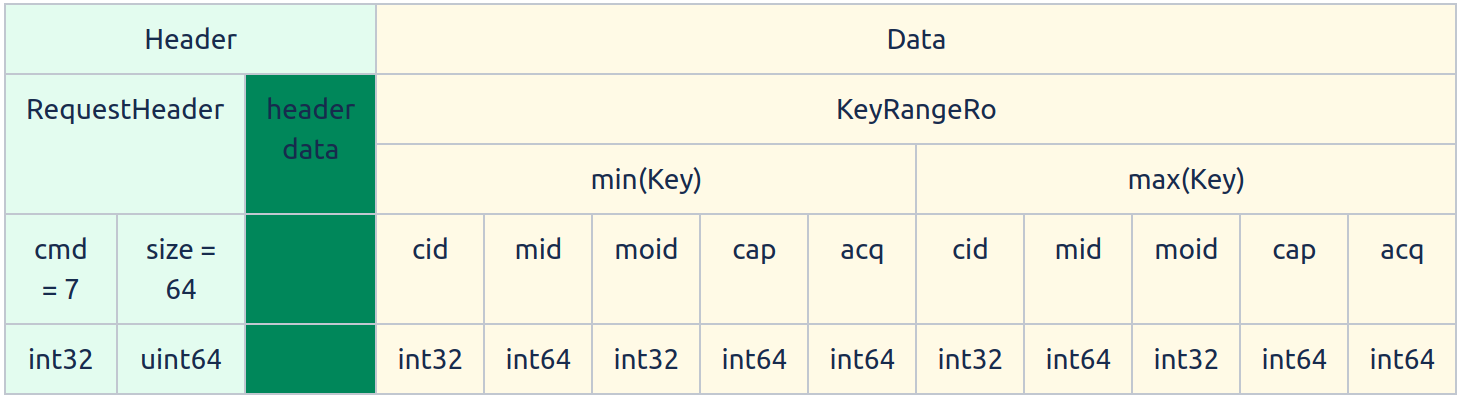Click int32 type below cmd
The height and width of the screenshot is (399, 1462).
[x=61, y=359]
